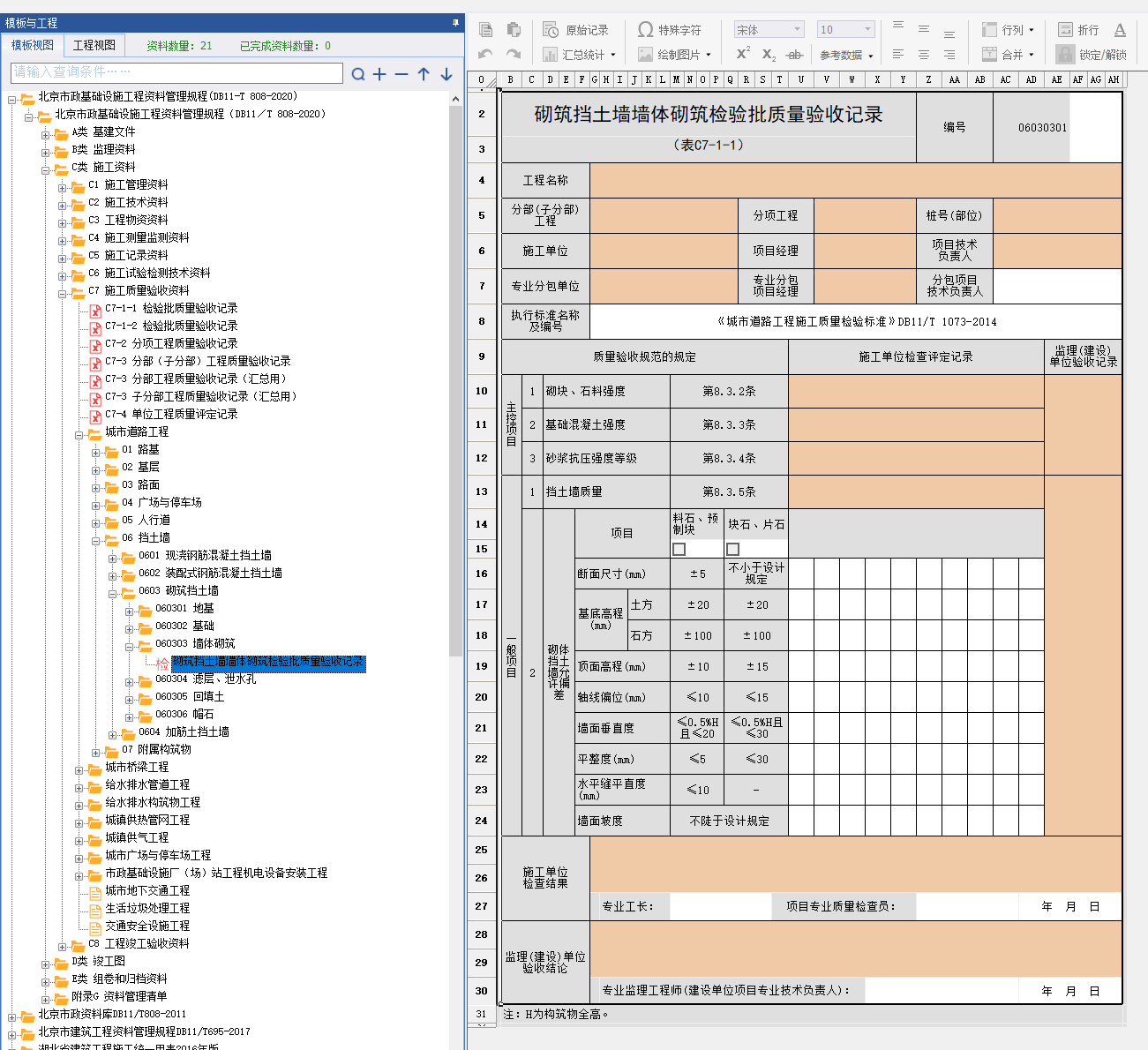This screenshot has height=1050, width=1148.
Task: Click the redo arrow icon
Action: coord(514,54)
